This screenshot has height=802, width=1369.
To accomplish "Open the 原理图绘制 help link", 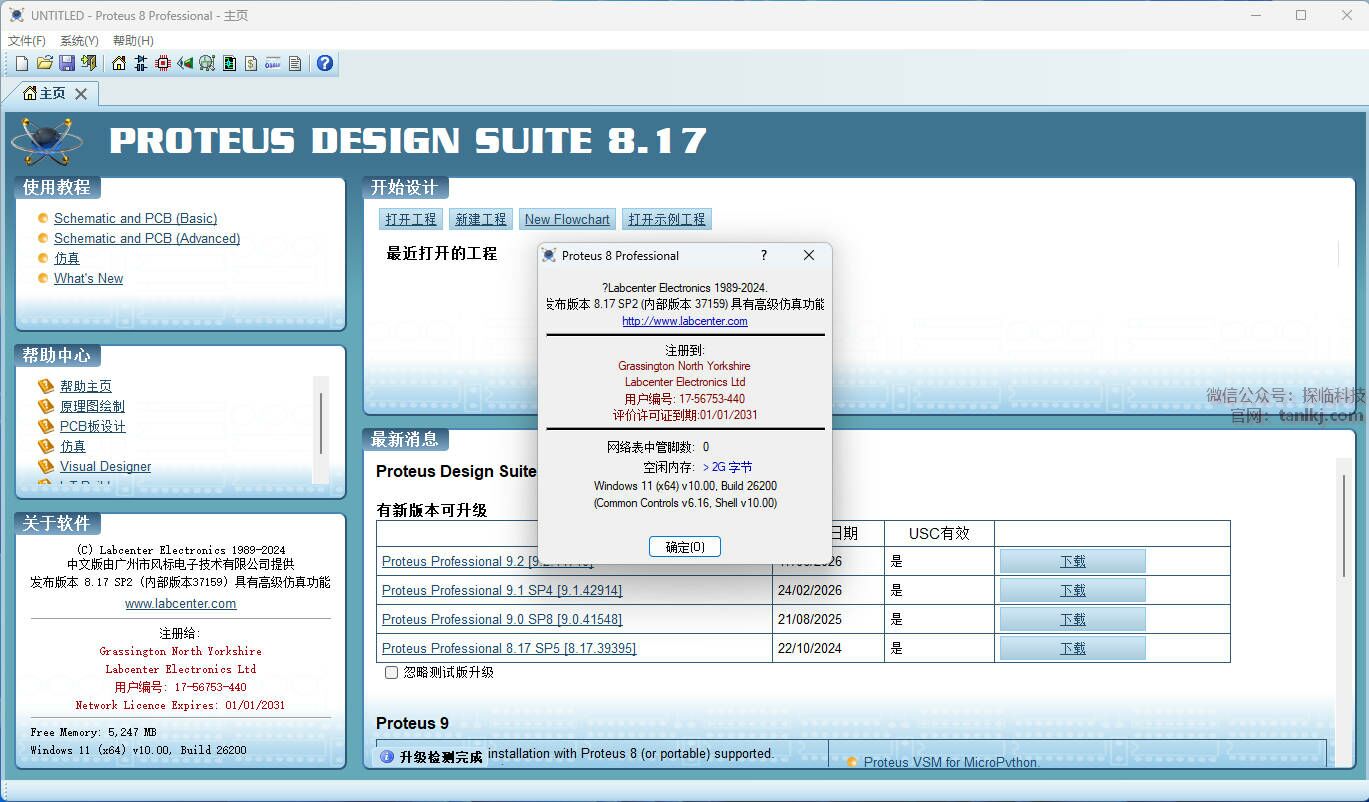I will [92, 406].
